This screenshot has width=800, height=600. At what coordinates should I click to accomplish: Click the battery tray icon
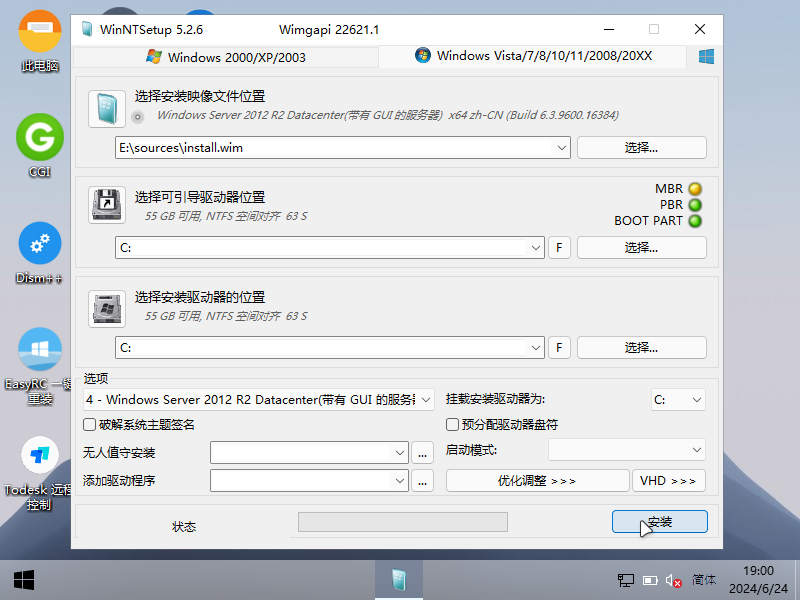(650, 581)
